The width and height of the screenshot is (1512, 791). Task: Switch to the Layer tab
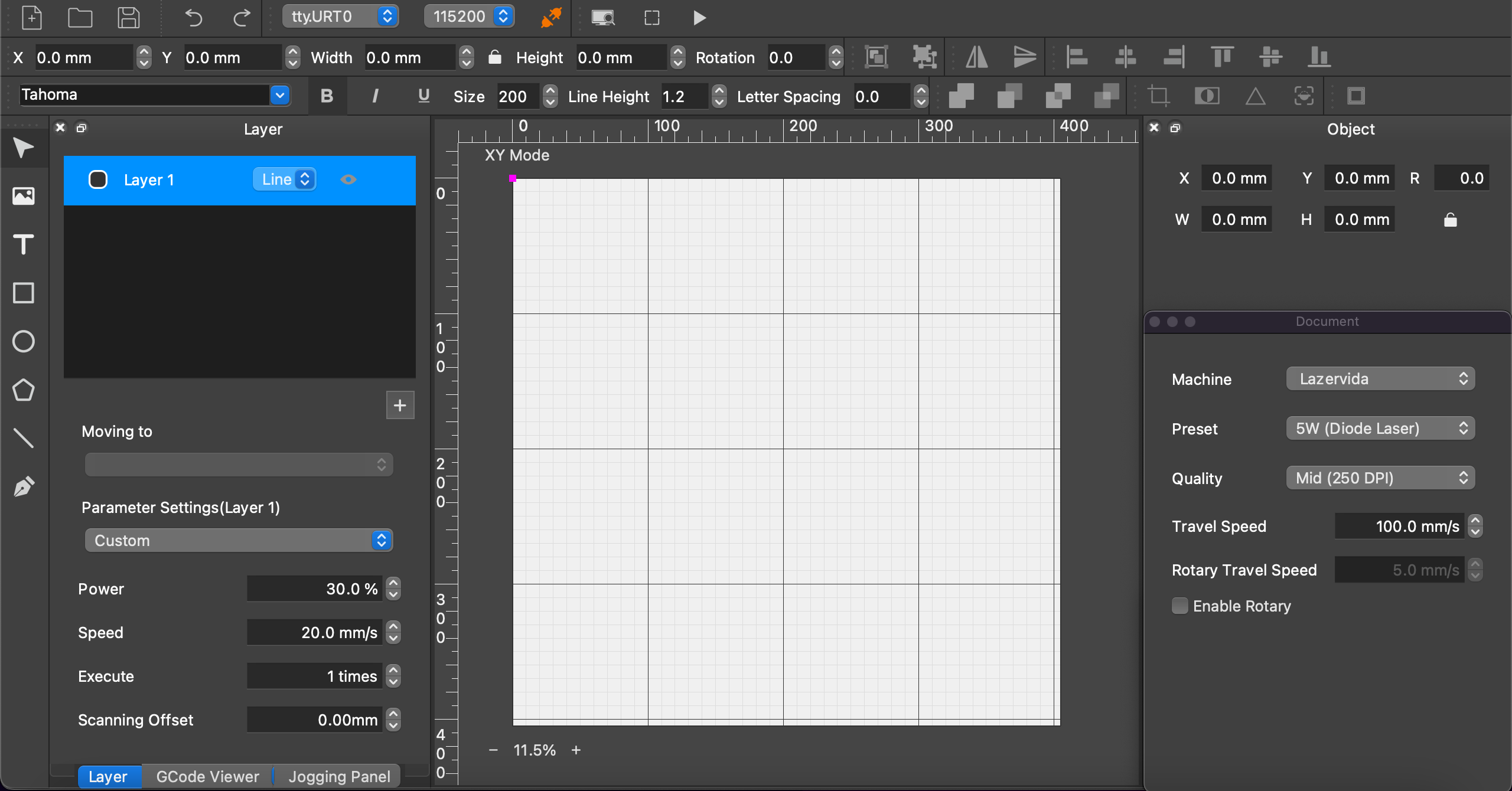pyautogui.click(x=109, y=776)
